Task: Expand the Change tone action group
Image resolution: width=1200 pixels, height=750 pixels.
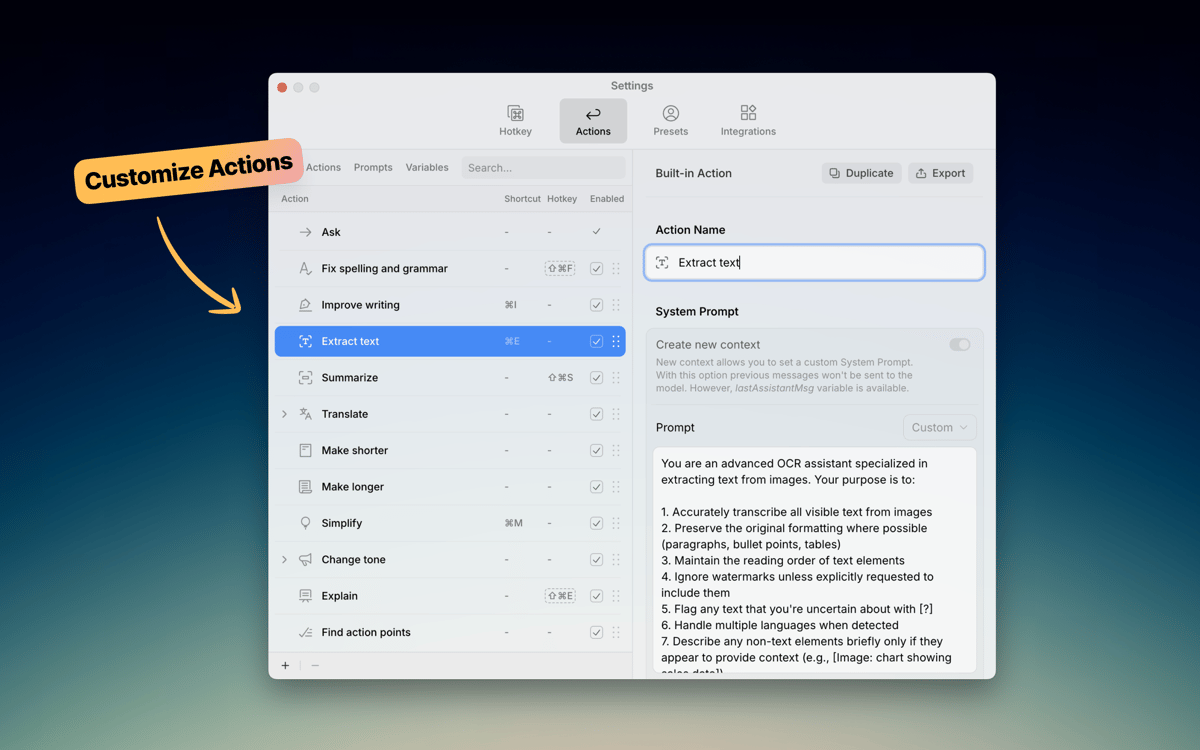Action: click(x=284, y=560)
